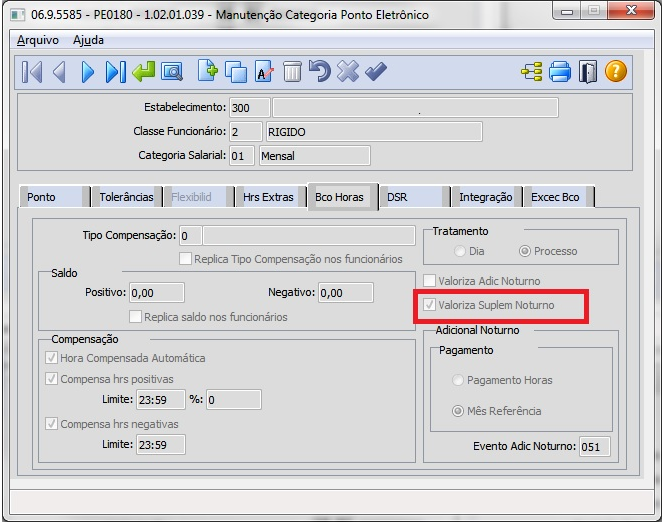Open the search magnifier icon
The height and width of the screenshot is (523, 662).
tap(172, 72)
